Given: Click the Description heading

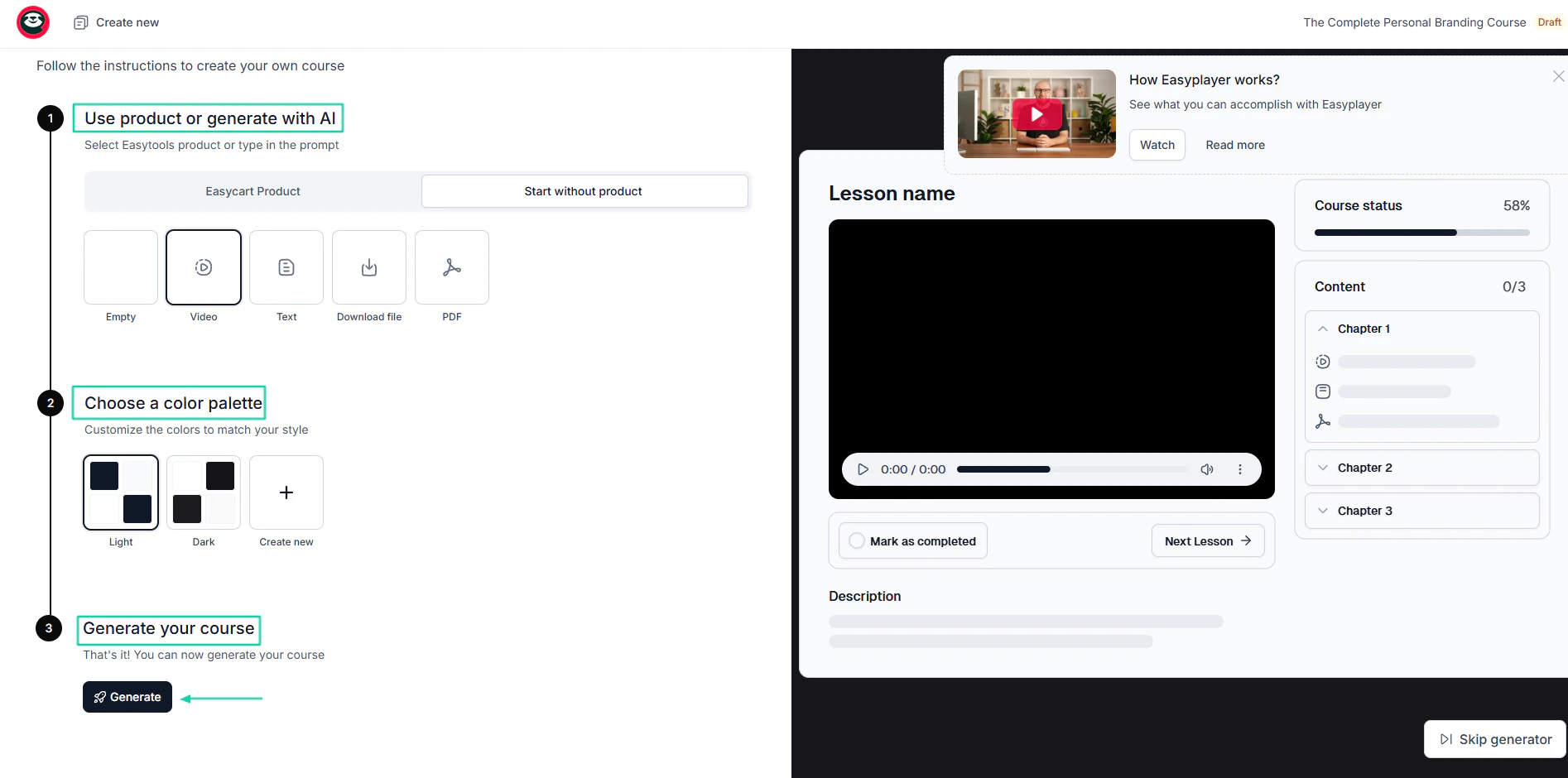Looking at the screenshot, I should pyautogui.click(x=865, y=596).
